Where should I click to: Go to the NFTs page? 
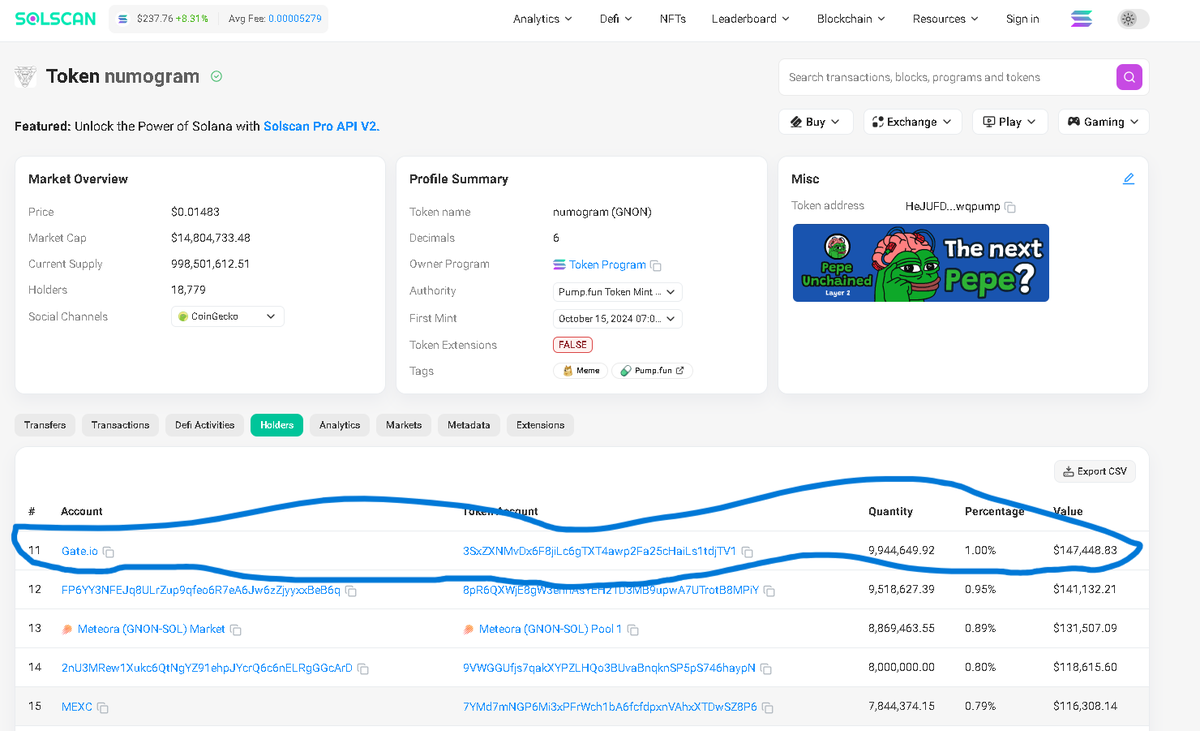click(x=673, y=19)
